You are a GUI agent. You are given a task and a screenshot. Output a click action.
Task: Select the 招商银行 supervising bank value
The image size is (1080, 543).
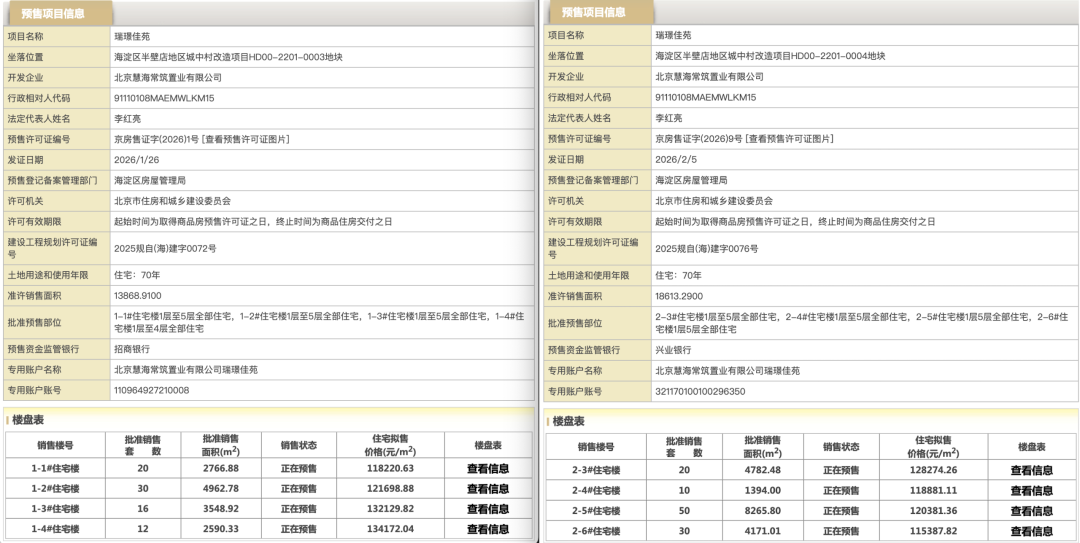coord(135,349)
